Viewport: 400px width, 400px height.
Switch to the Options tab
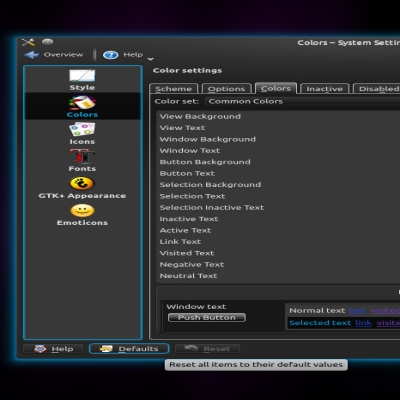[x=227, y=89]
